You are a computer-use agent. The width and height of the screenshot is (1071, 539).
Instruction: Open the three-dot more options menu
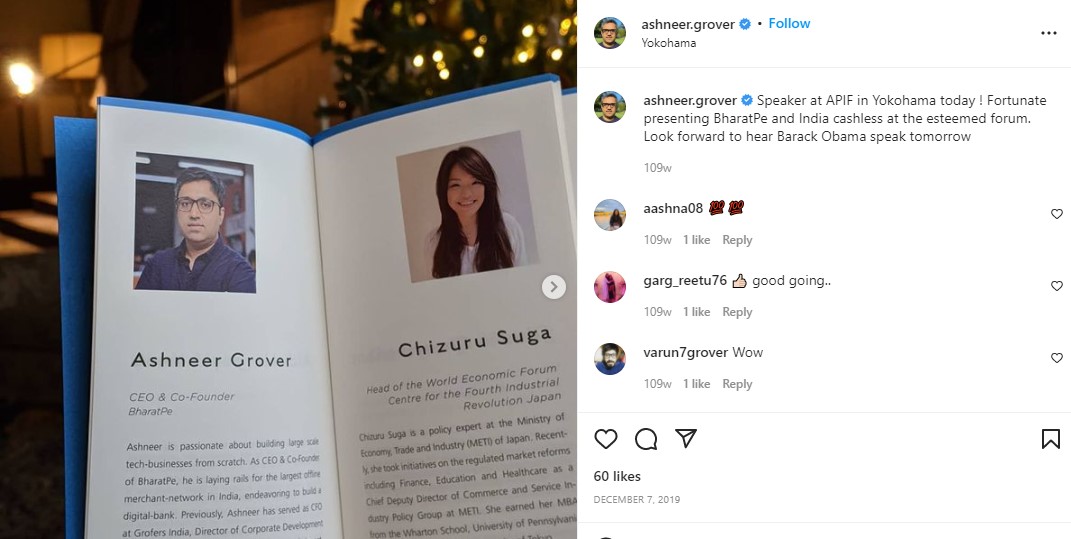(x=1048, y=33)
